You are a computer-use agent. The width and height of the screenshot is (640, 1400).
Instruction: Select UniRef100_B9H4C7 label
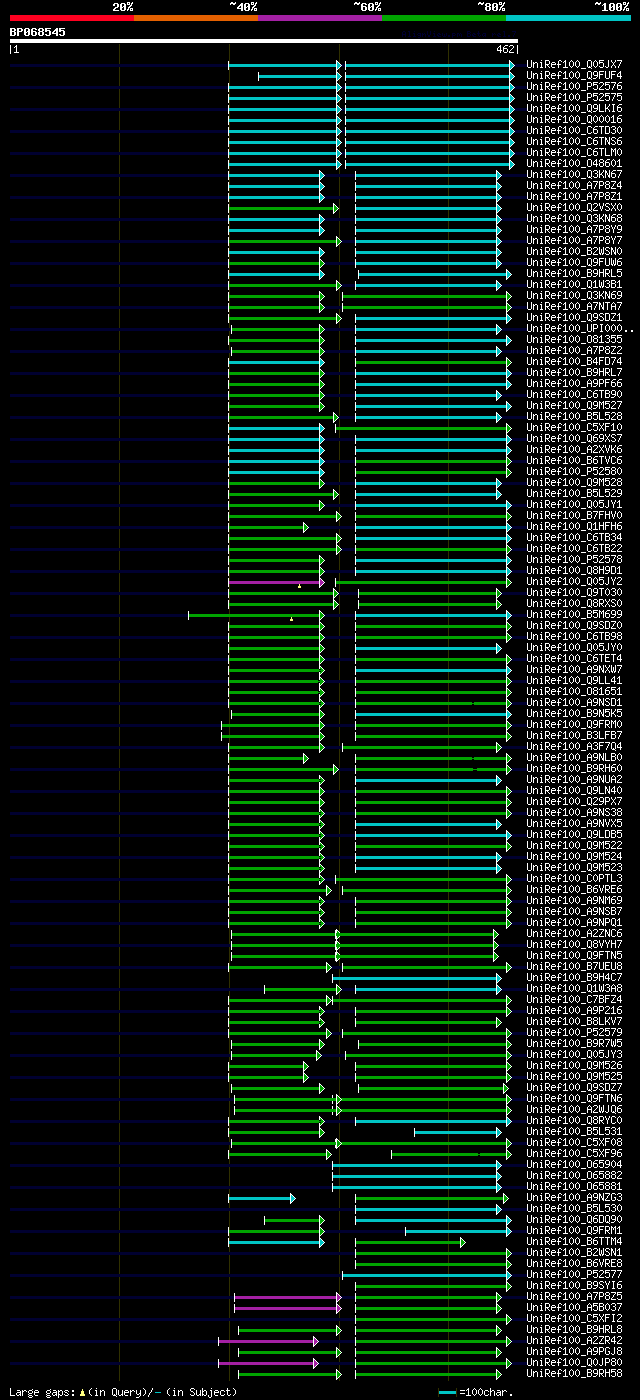574,977
